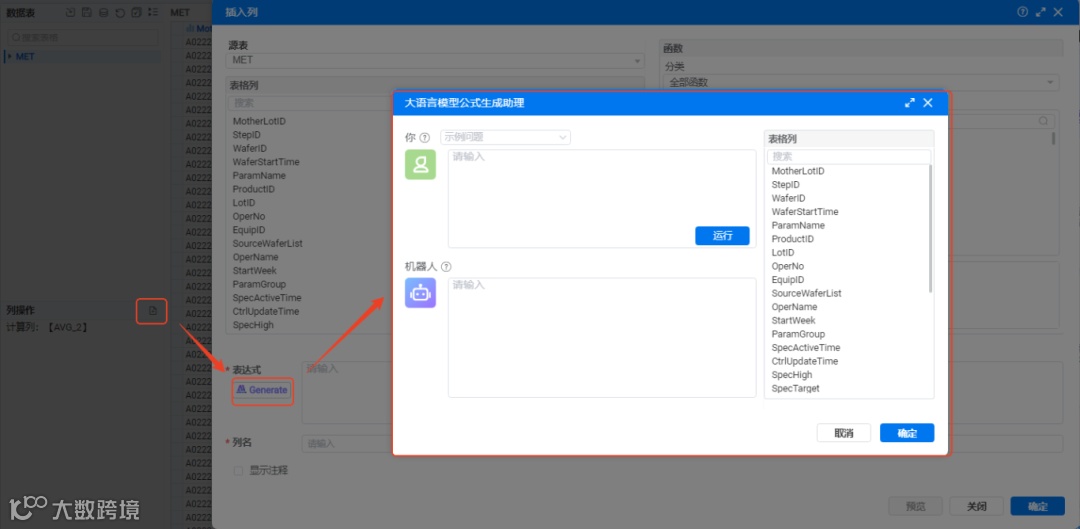Select ParamName in assistant column list
The height and width of the screenshot is (529, 1080).
click(798, 225)
